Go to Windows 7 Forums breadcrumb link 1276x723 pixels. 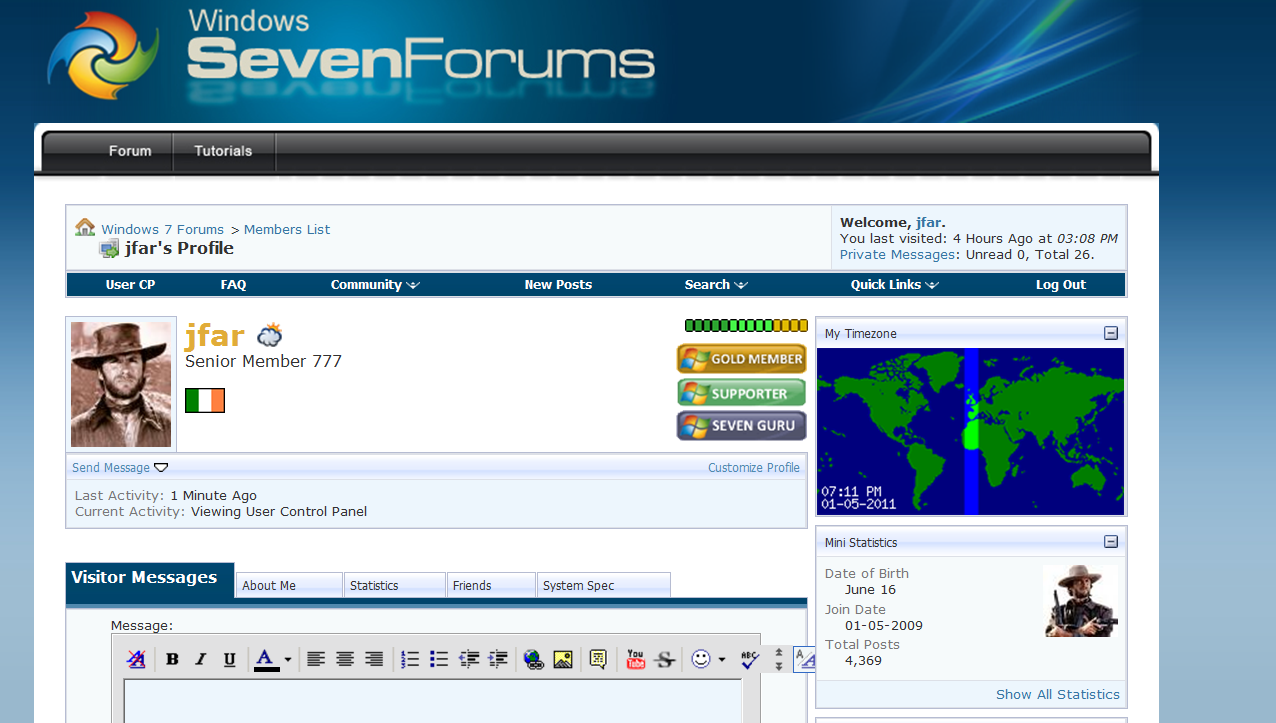[162, 229]
